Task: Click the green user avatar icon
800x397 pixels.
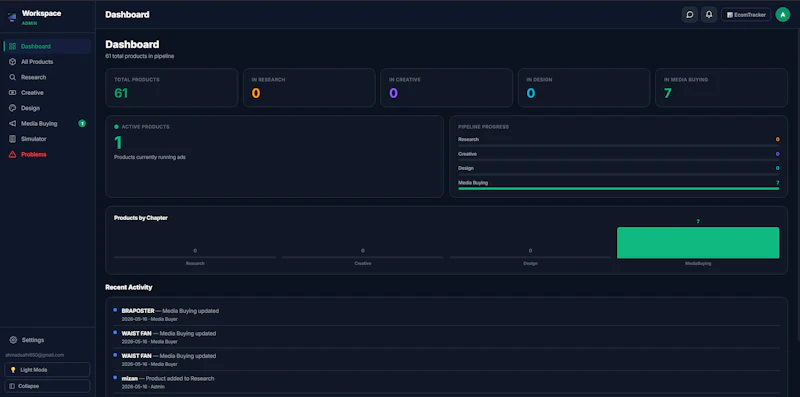Action: (x=783, y=15)
